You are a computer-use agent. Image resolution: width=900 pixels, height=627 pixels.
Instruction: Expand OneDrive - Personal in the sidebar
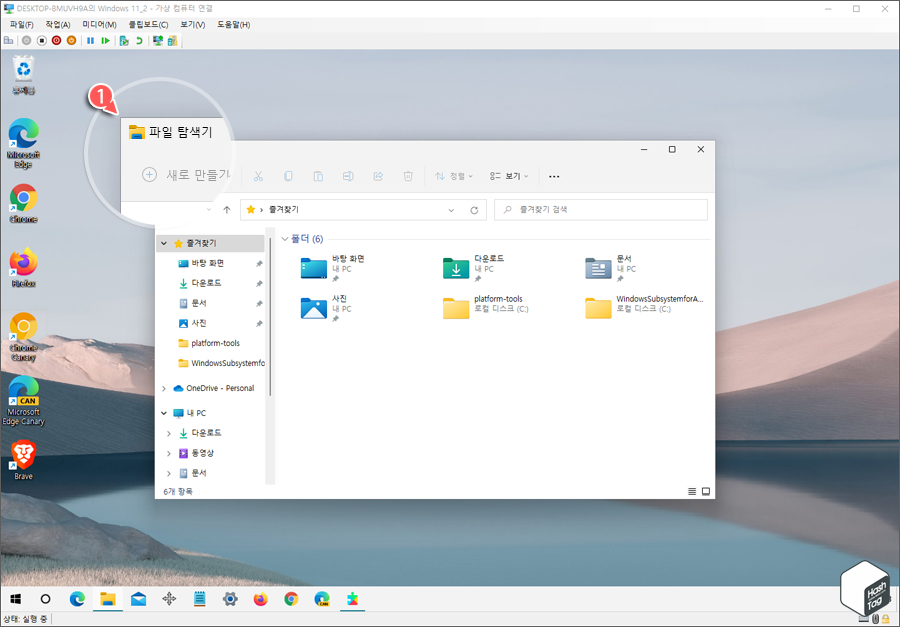tap(166, 387)
